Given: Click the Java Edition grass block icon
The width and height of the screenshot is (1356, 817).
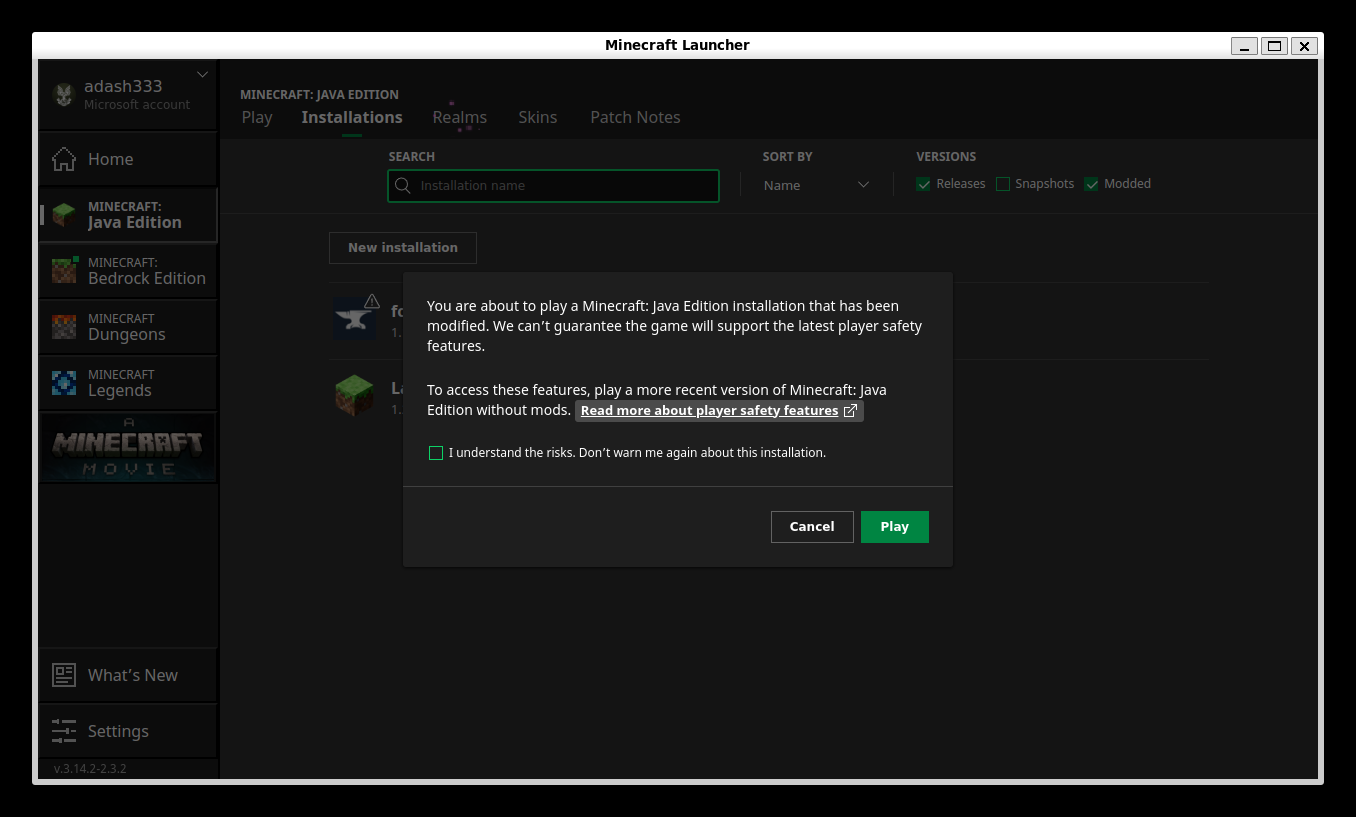Looking at the screenshot, I should (x=64, y=215).
